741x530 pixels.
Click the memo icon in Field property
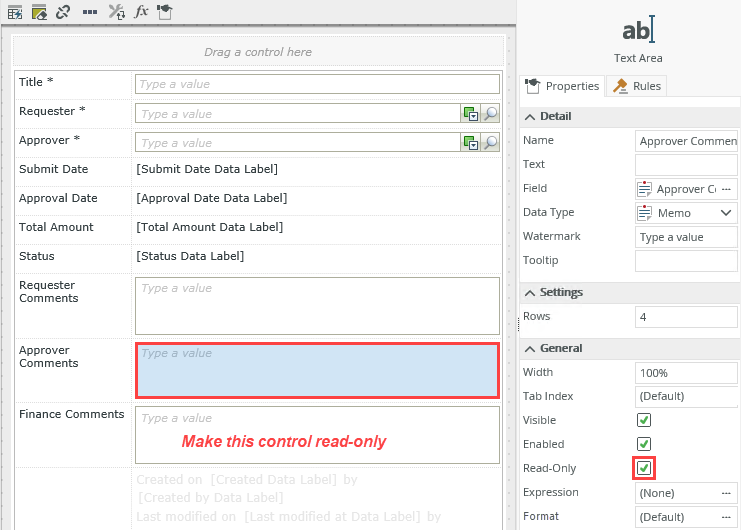[644, 188]
